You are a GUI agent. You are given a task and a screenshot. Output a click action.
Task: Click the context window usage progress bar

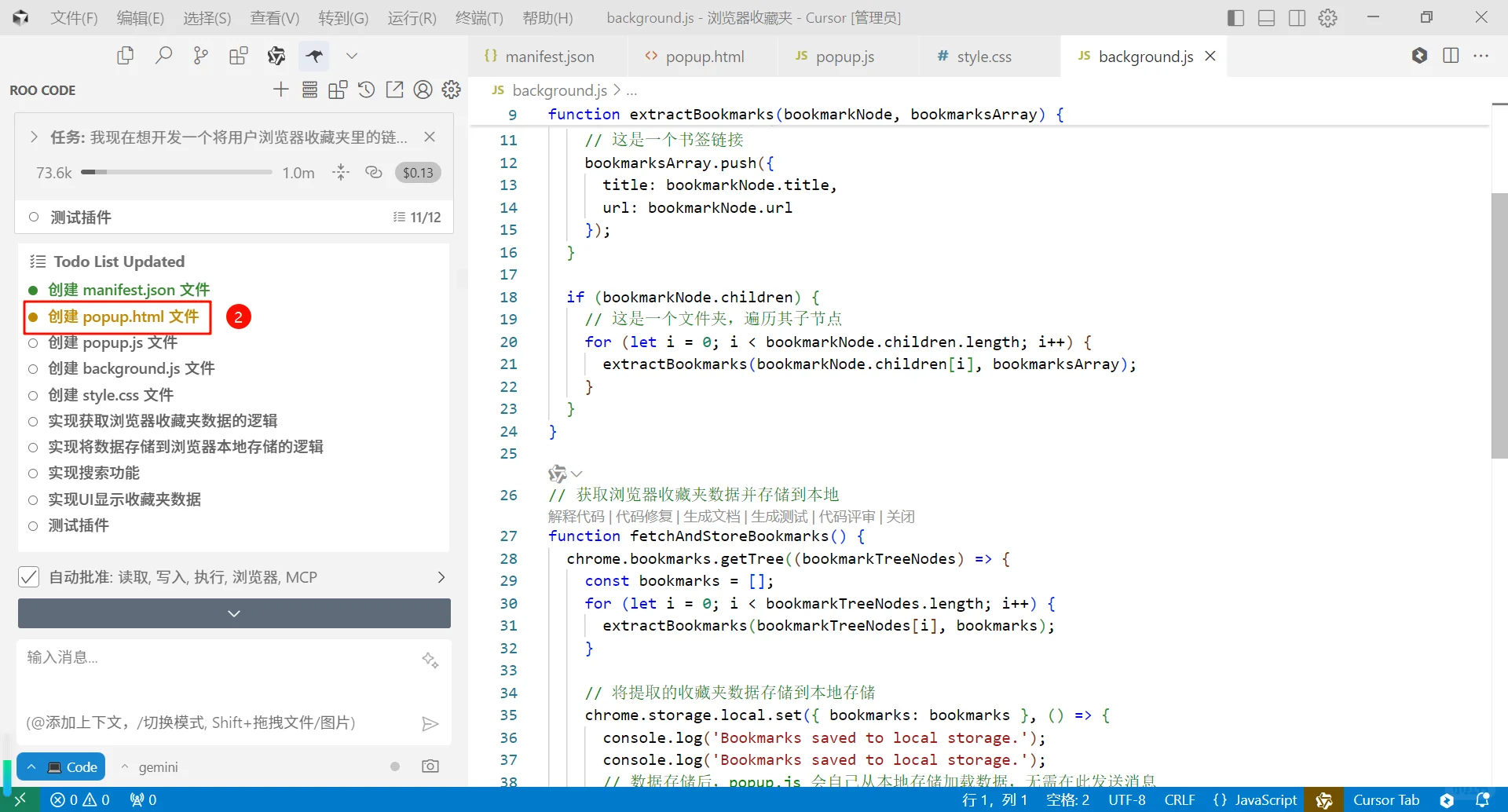pyautogui.click(x=177, y=172)
